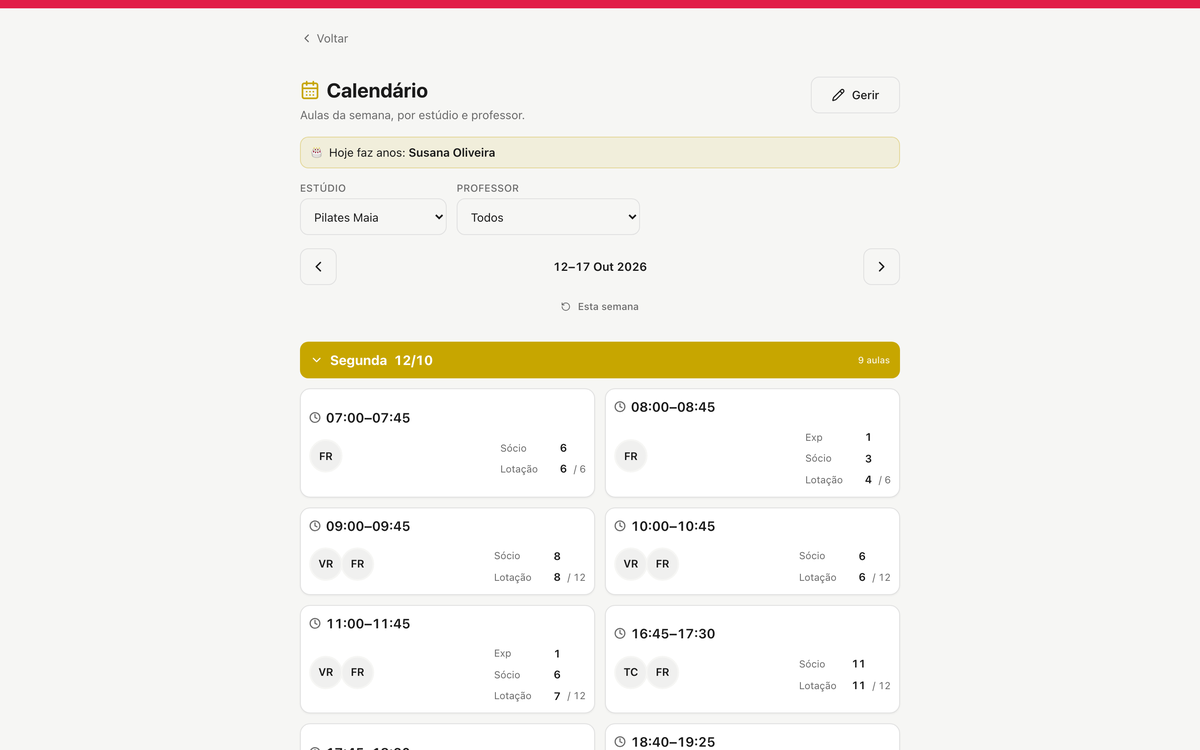Click the week range 12–17 Out 2026
Screen dimensions: 1200x750
point(600,267)
